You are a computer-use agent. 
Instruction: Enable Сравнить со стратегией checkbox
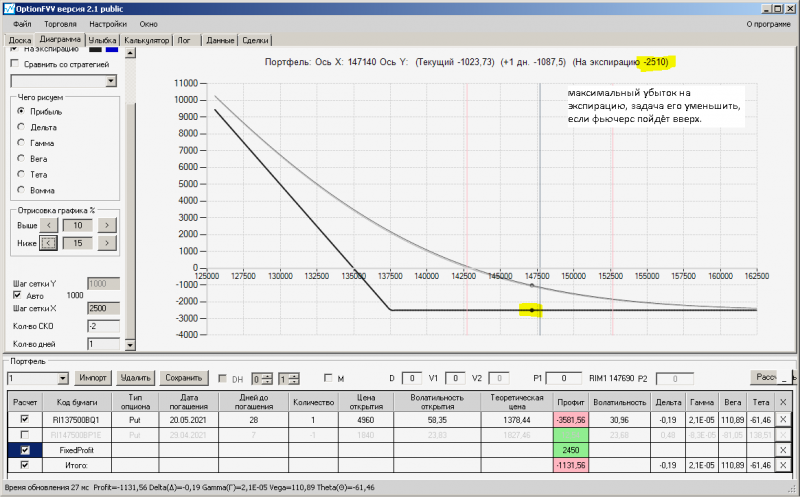[x=15, y=64]
